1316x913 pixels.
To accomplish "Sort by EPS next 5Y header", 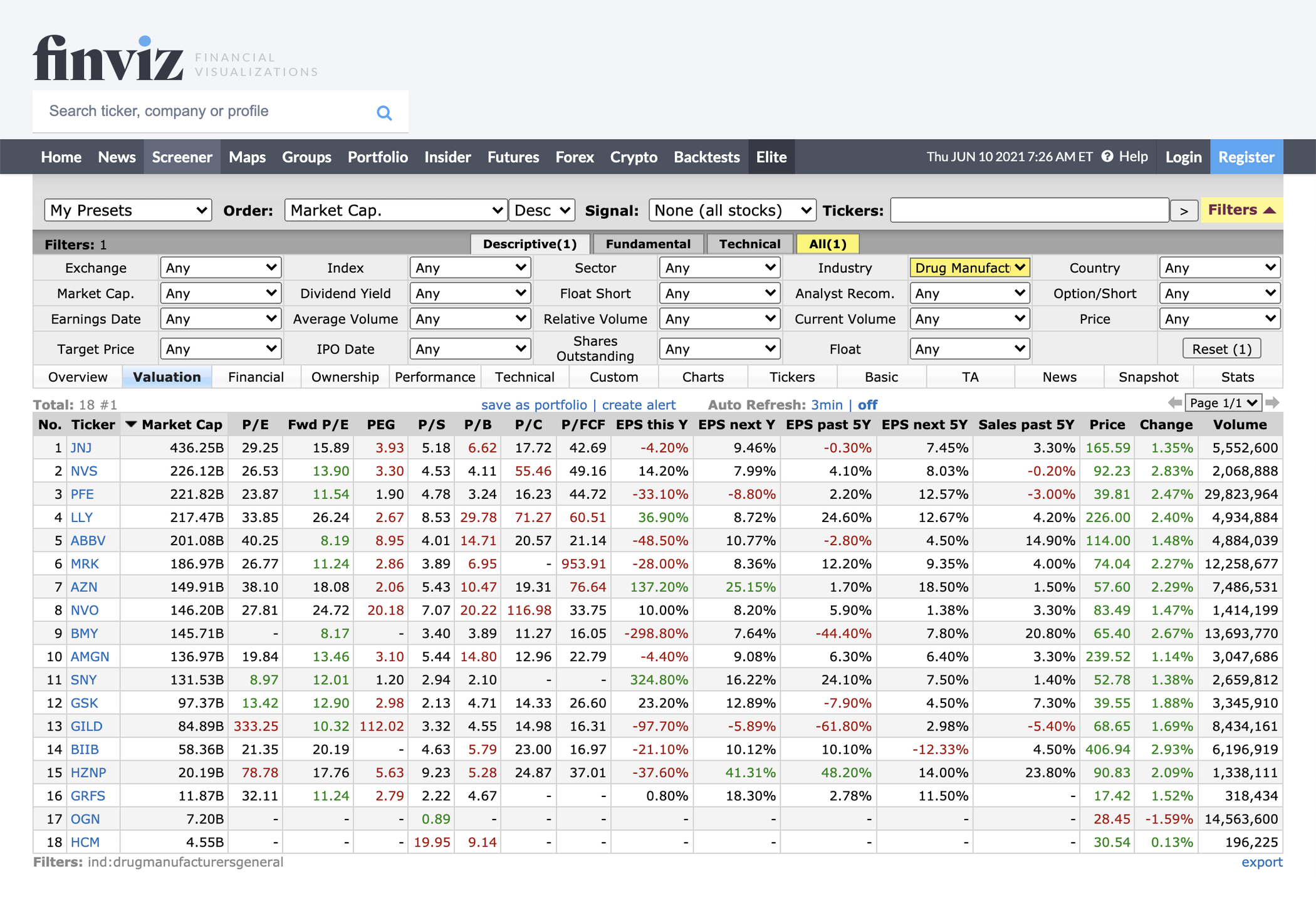I will [924, 425].
